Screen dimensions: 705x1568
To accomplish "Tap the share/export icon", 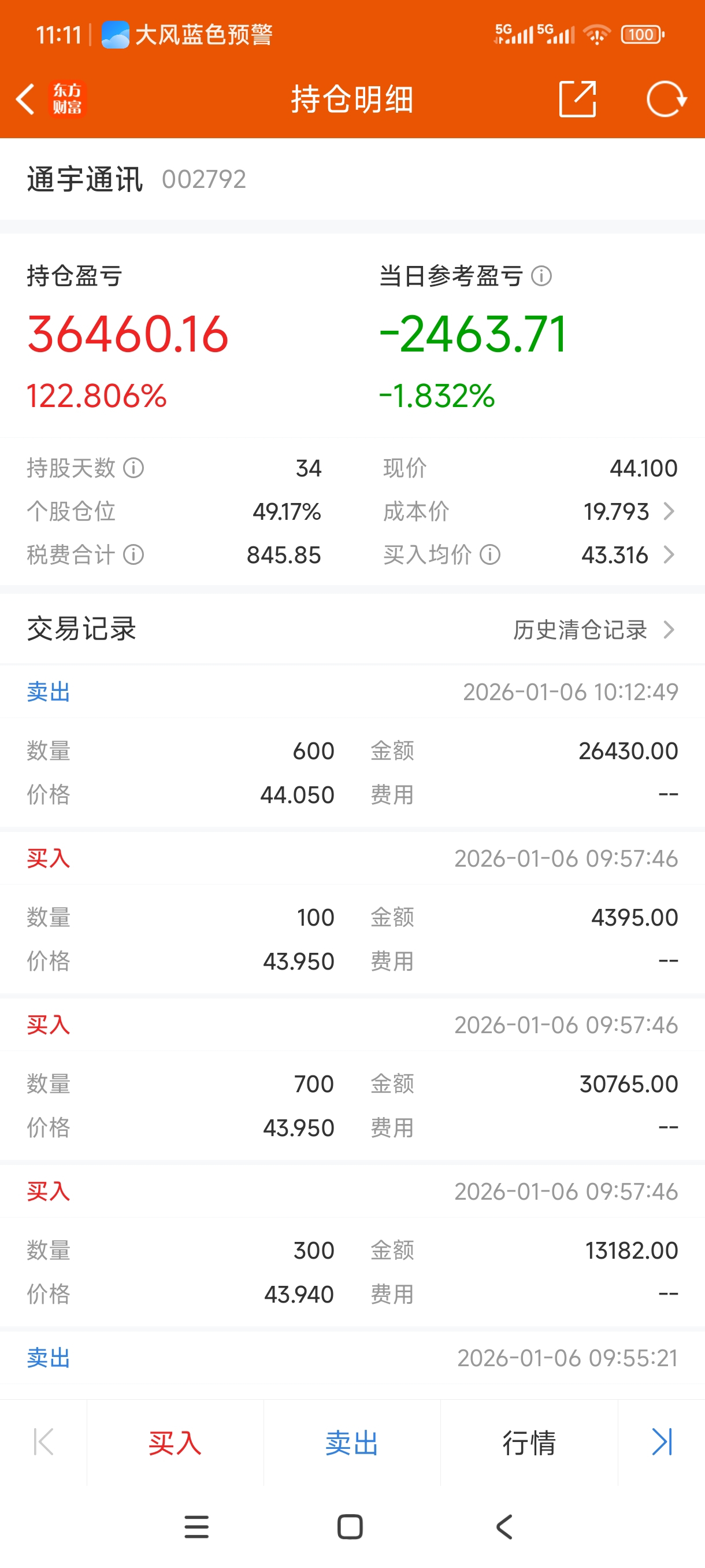I will tap(577, 99).
